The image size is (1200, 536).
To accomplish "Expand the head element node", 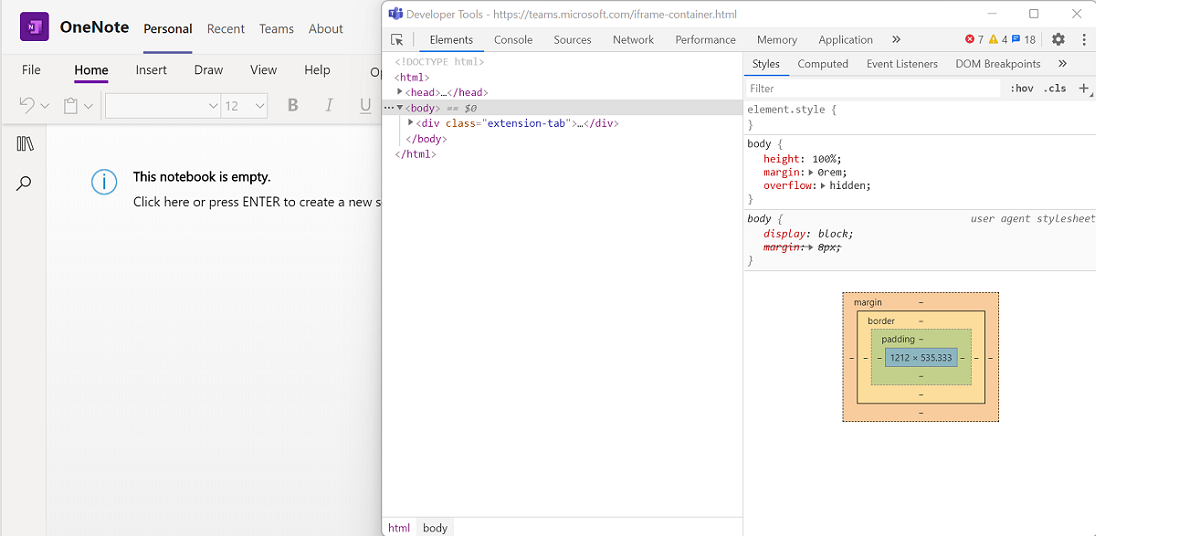I will click(x=400, y=92).
